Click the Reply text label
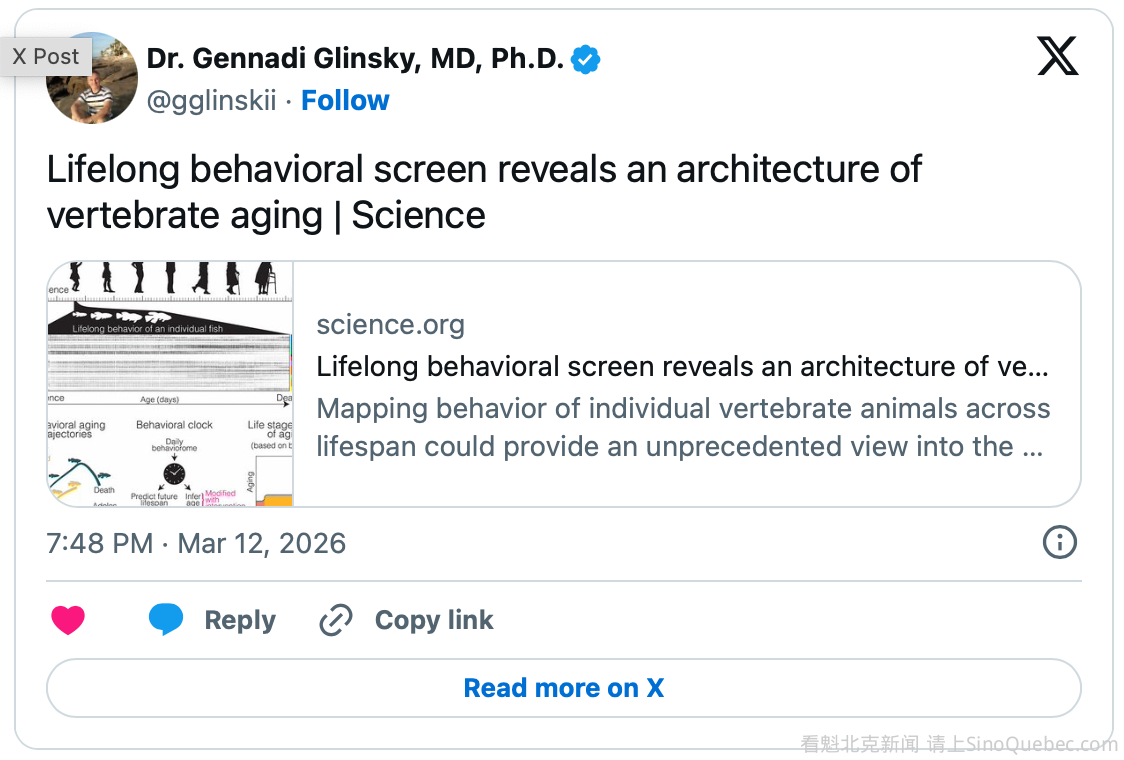The image size is (1124, 760). (x=240, y=621)
